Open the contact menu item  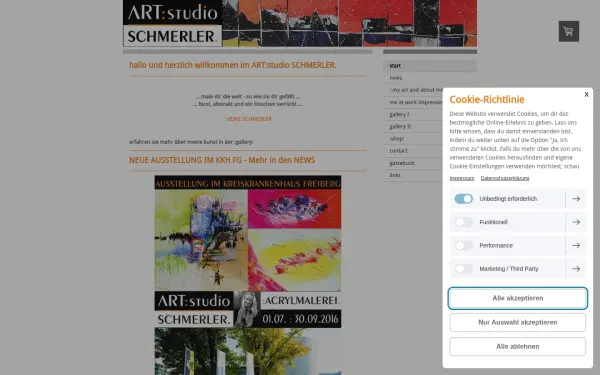413,151
